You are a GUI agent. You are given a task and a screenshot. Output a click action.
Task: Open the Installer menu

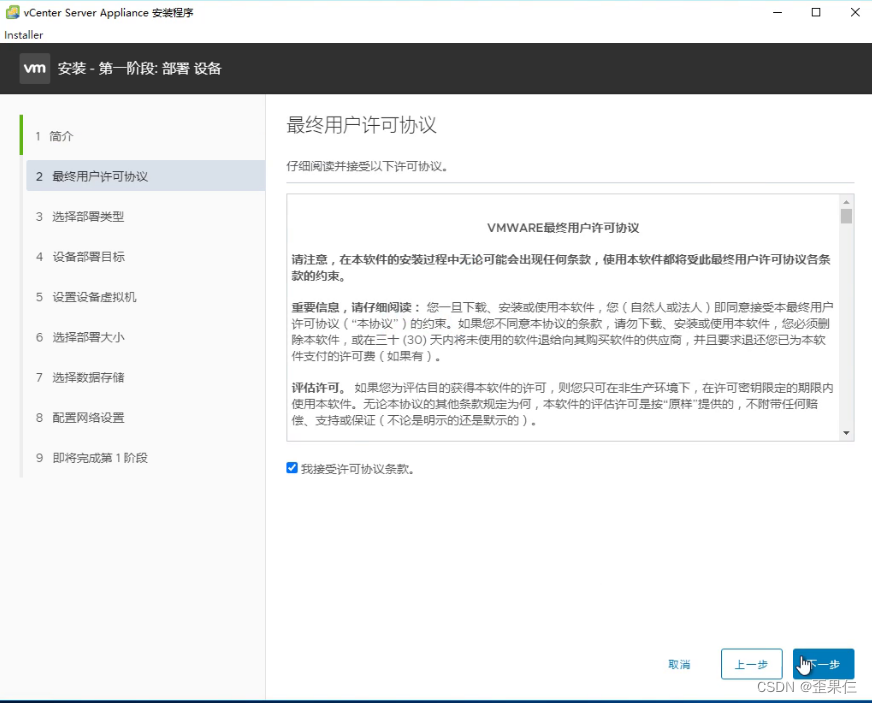23,34
